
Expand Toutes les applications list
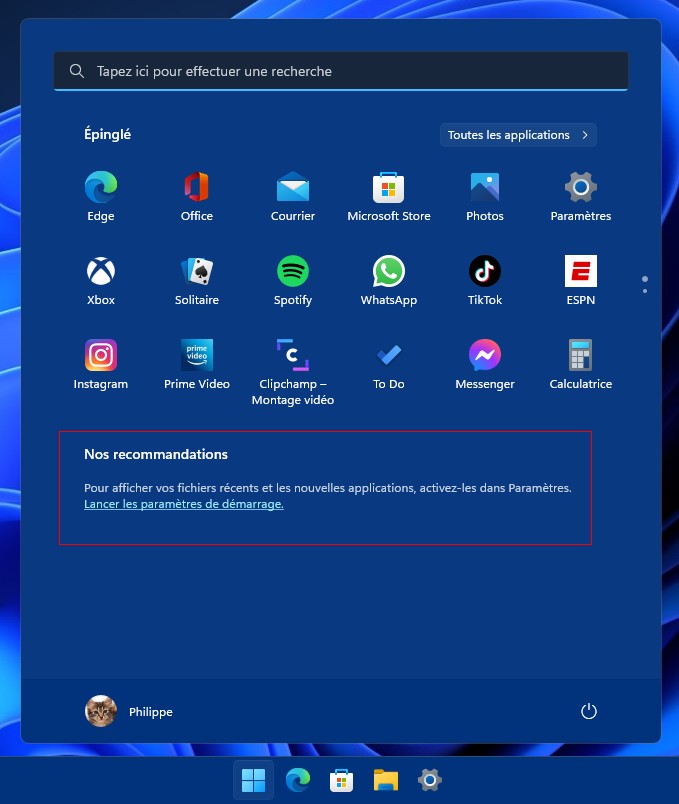coord(518,135)
